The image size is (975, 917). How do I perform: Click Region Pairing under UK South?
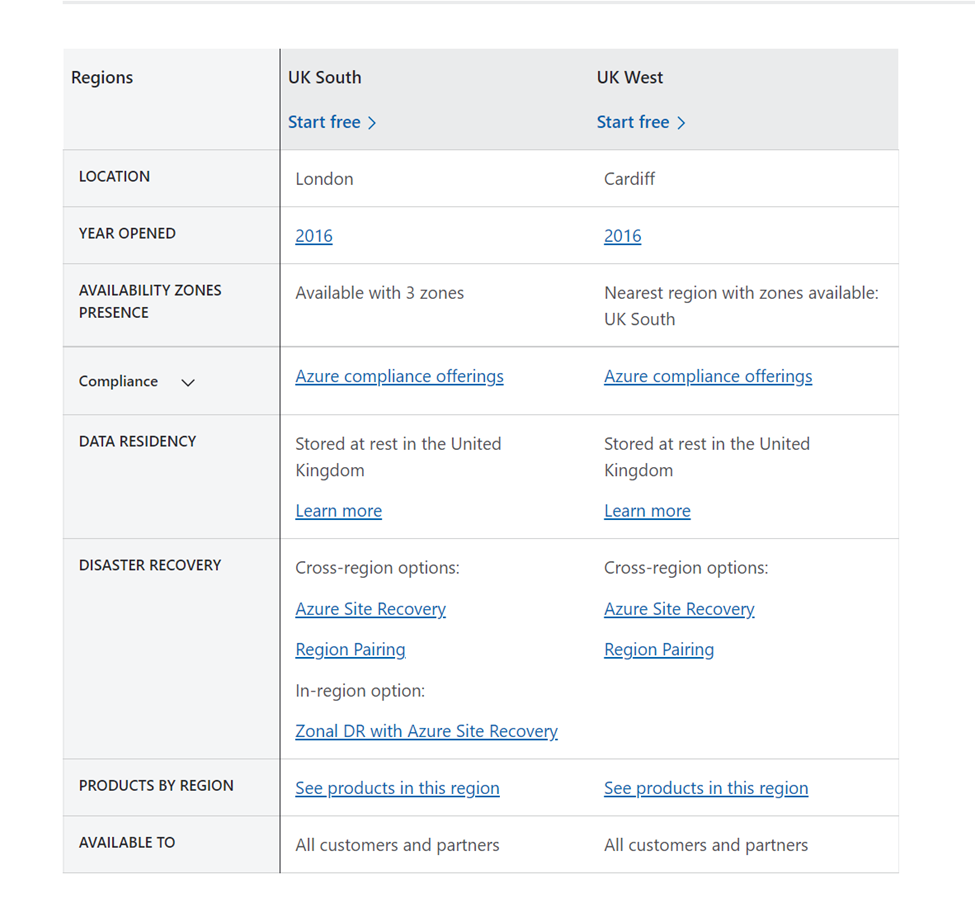pos(350,650)
